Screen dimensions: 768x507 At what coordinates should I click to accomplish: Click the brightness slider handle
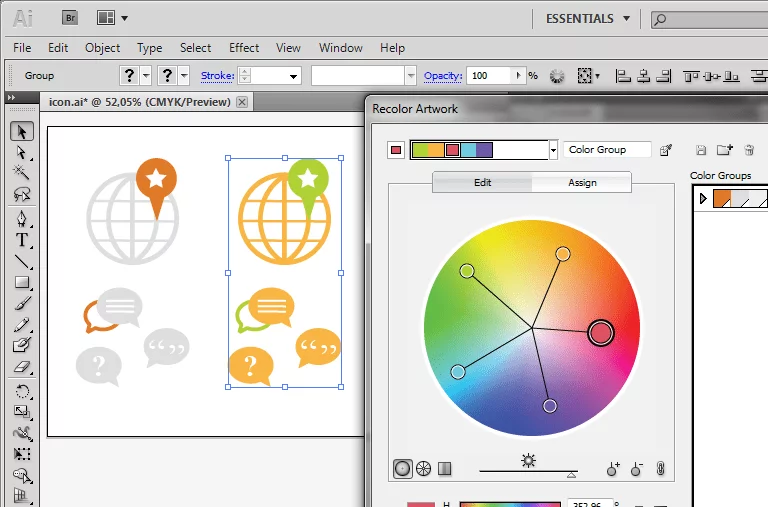[571, 475]
